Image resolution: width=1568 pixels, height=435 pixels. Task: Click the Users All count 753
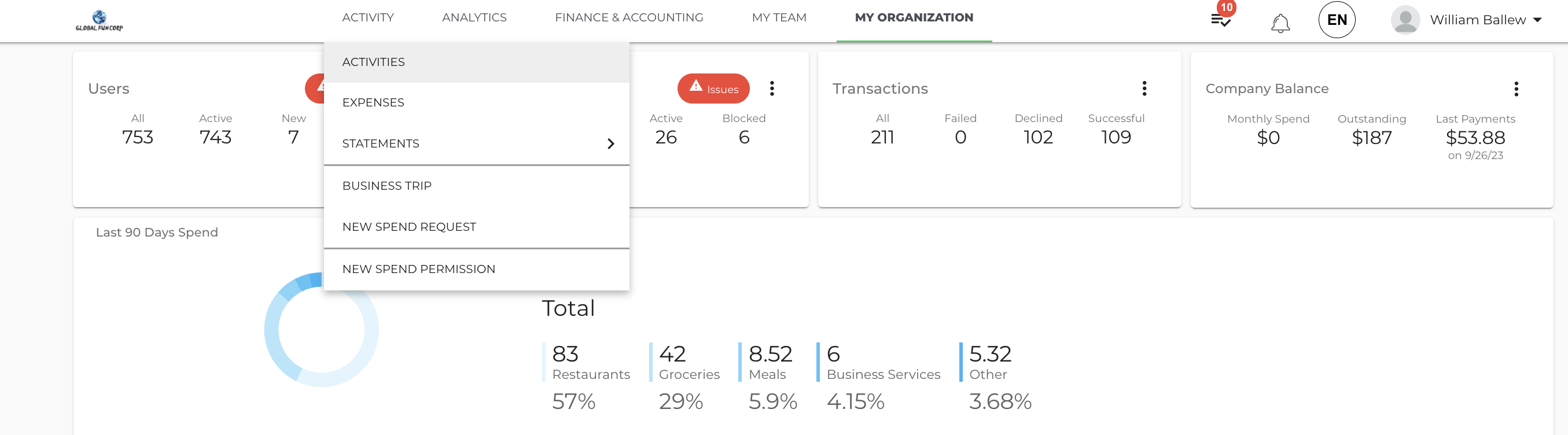click(138, 138)
